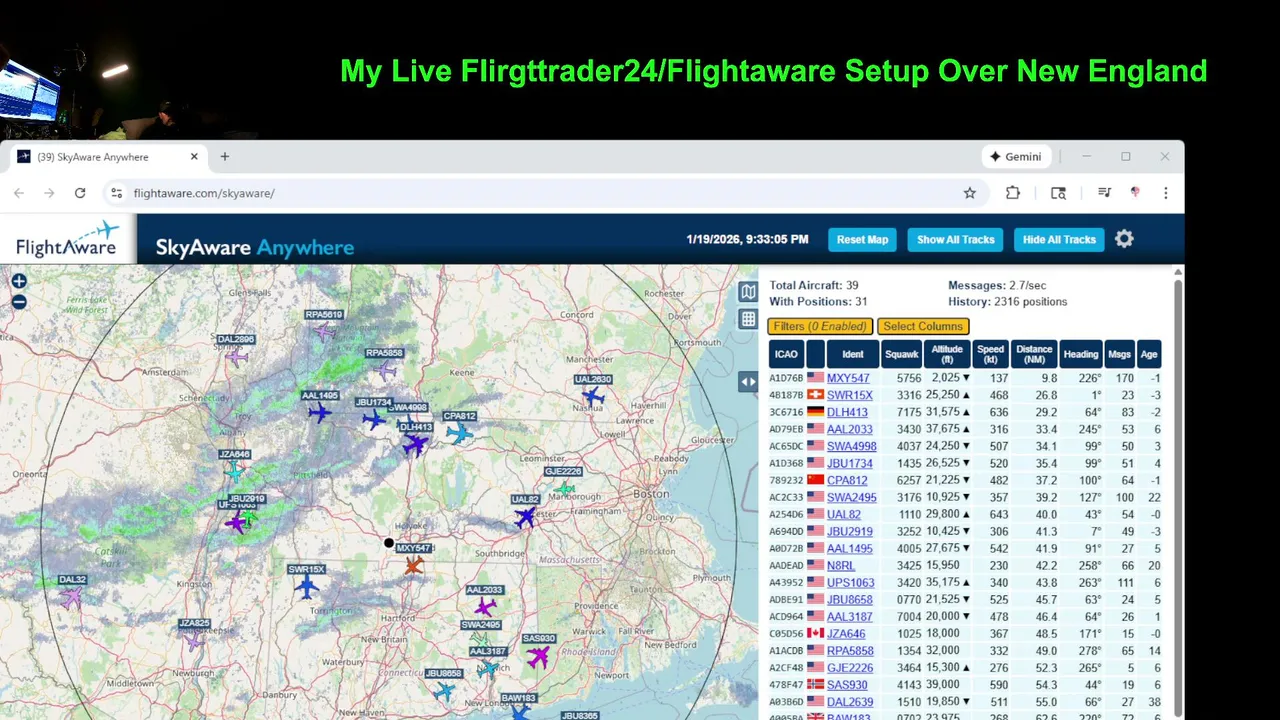Select the CPA812 plane icon on map
This screenshot has height=720, width=1280.
point(459,433)
